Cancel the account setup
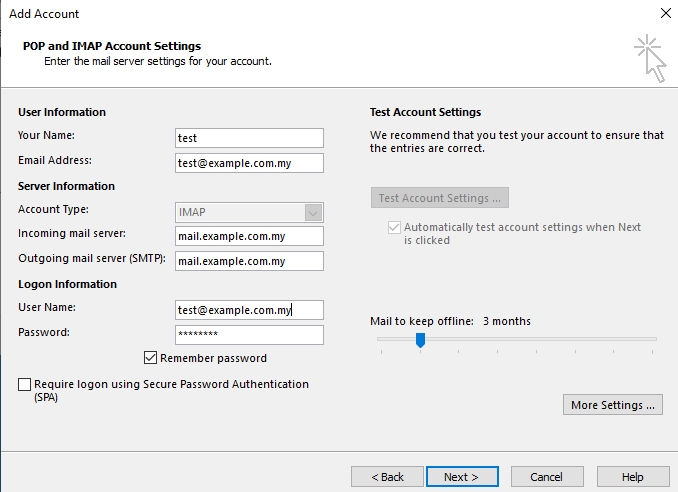 tap(547, 477)
